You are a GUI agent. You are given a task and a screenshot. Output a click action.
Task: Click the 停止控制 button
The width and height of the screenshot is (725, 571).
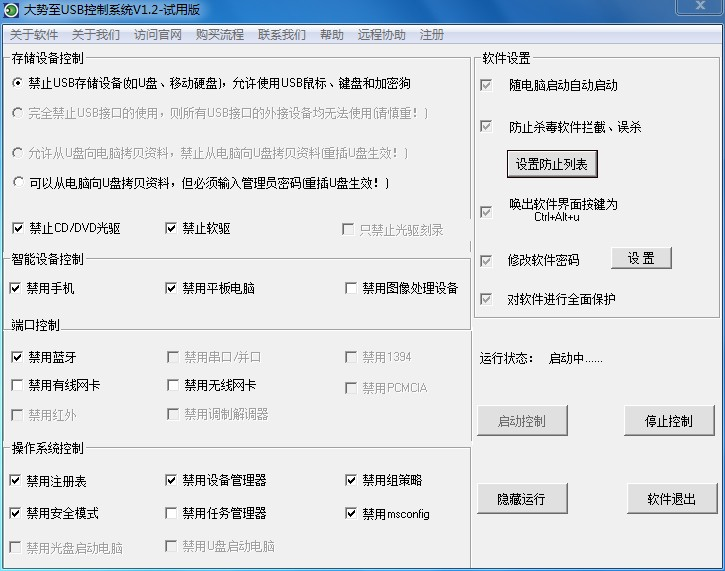coord(669,421)
